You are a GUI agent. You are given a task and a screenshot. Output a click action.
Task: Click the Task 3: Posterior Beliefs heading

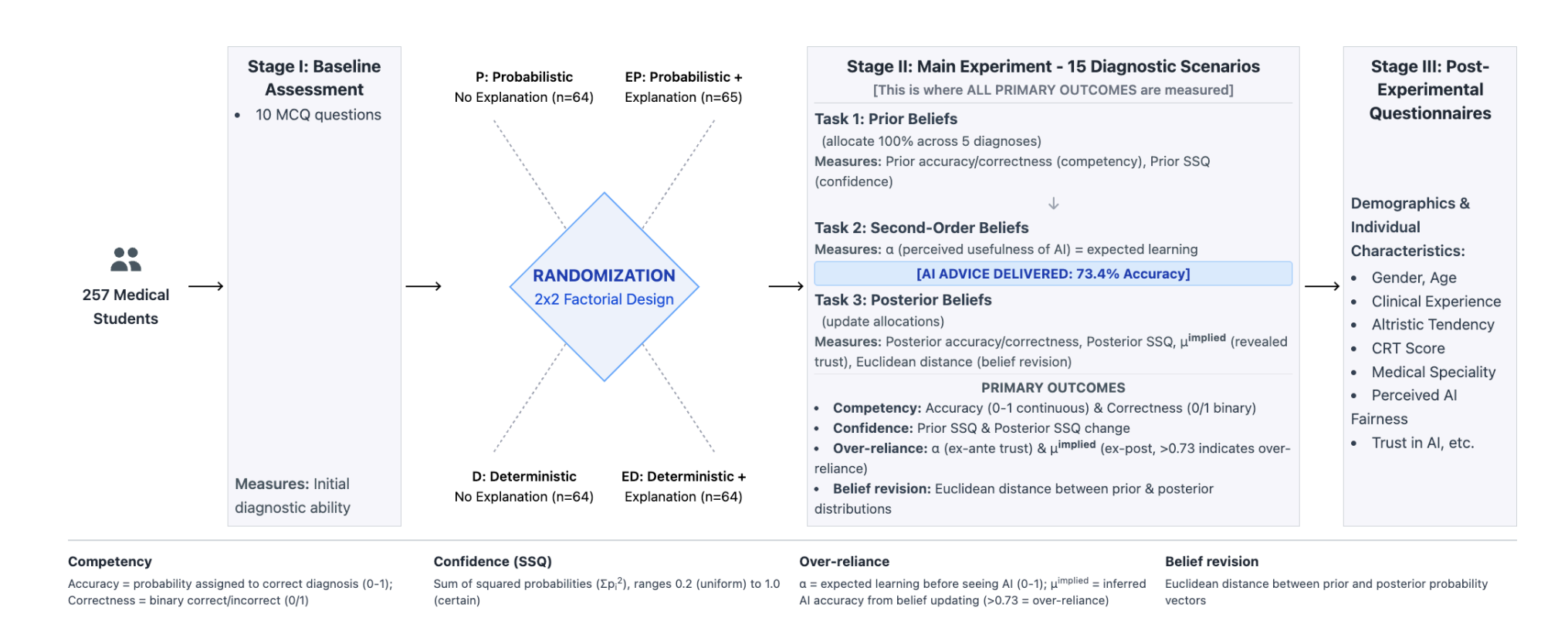[903, 300]
